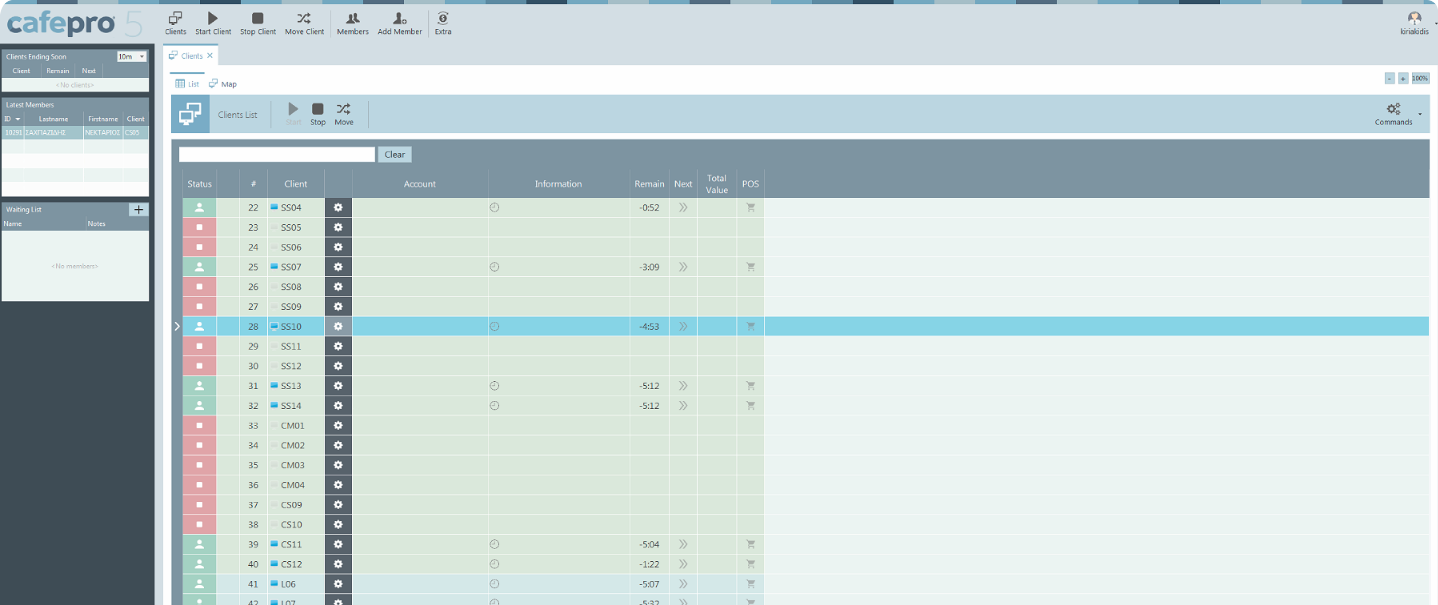Screen dimensions: 1438x605
Task: Open the ID column sort dropdown
Action: point(18,119)
